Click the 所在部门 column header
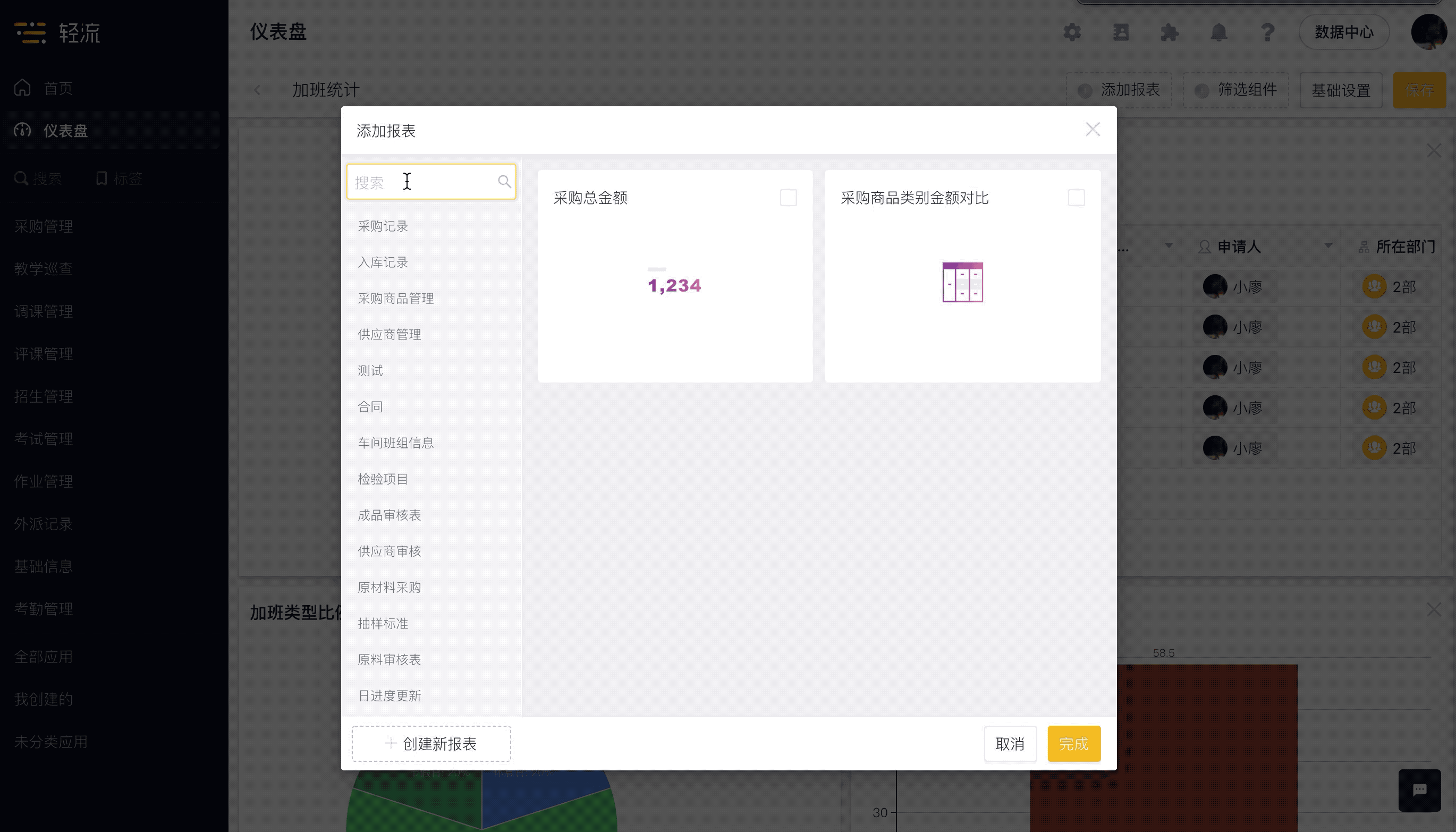Viewport: 1456px width, 832px height. click(x=1405, y=247)
